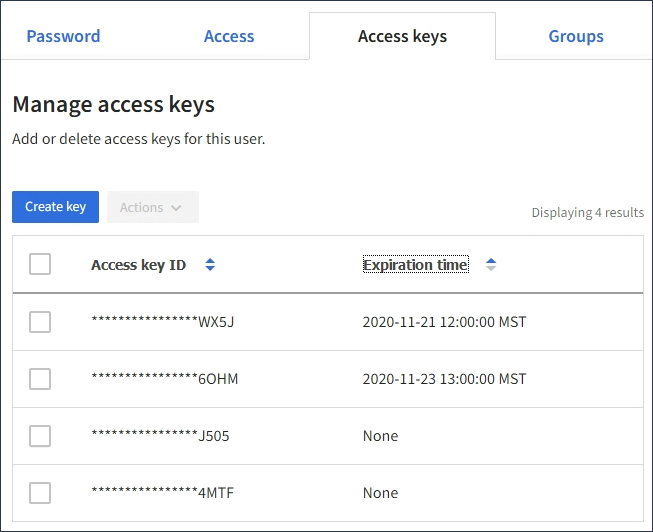The width and height of the screenshot is (653, 532).
Task: Switch to the Password tab
Action: [x=63, y=37]
